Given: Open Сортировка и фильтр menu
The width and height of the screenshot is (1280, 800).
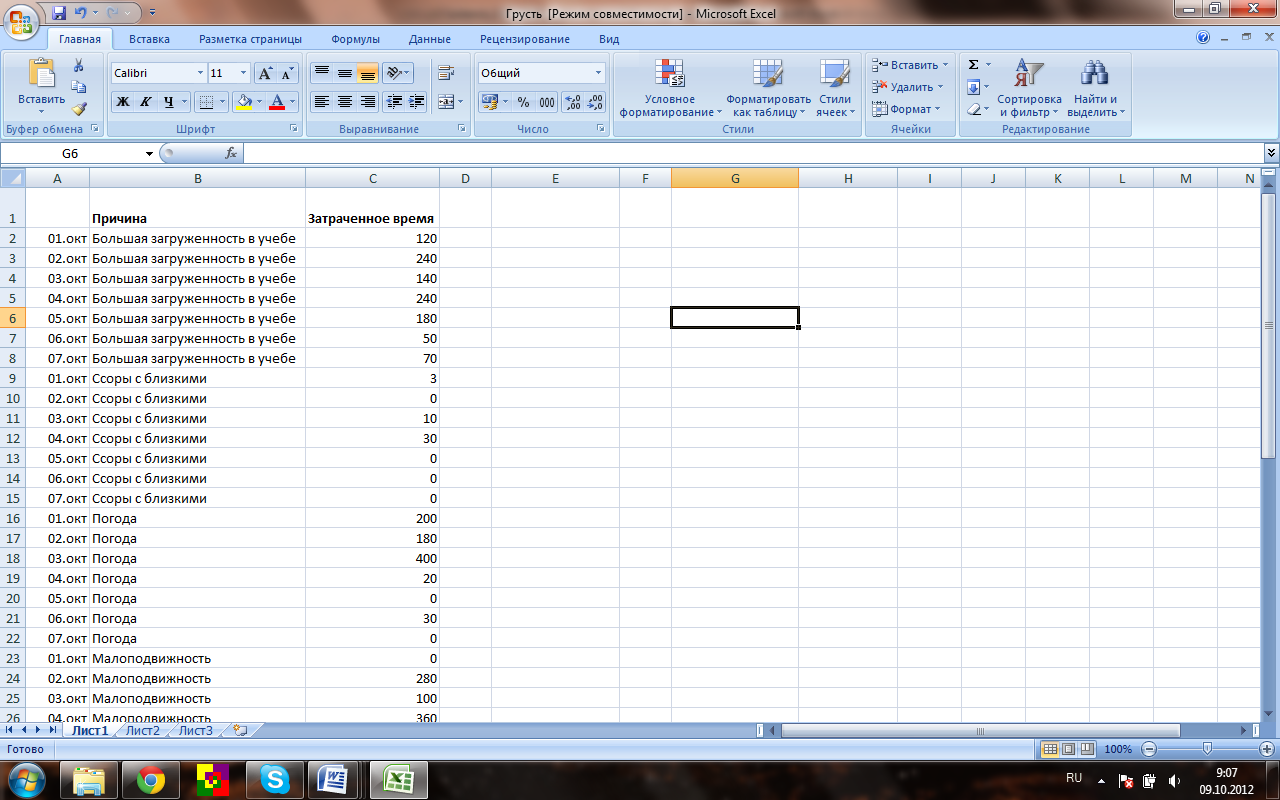Looking at the screenshot, I should (x=1029, y=88).
